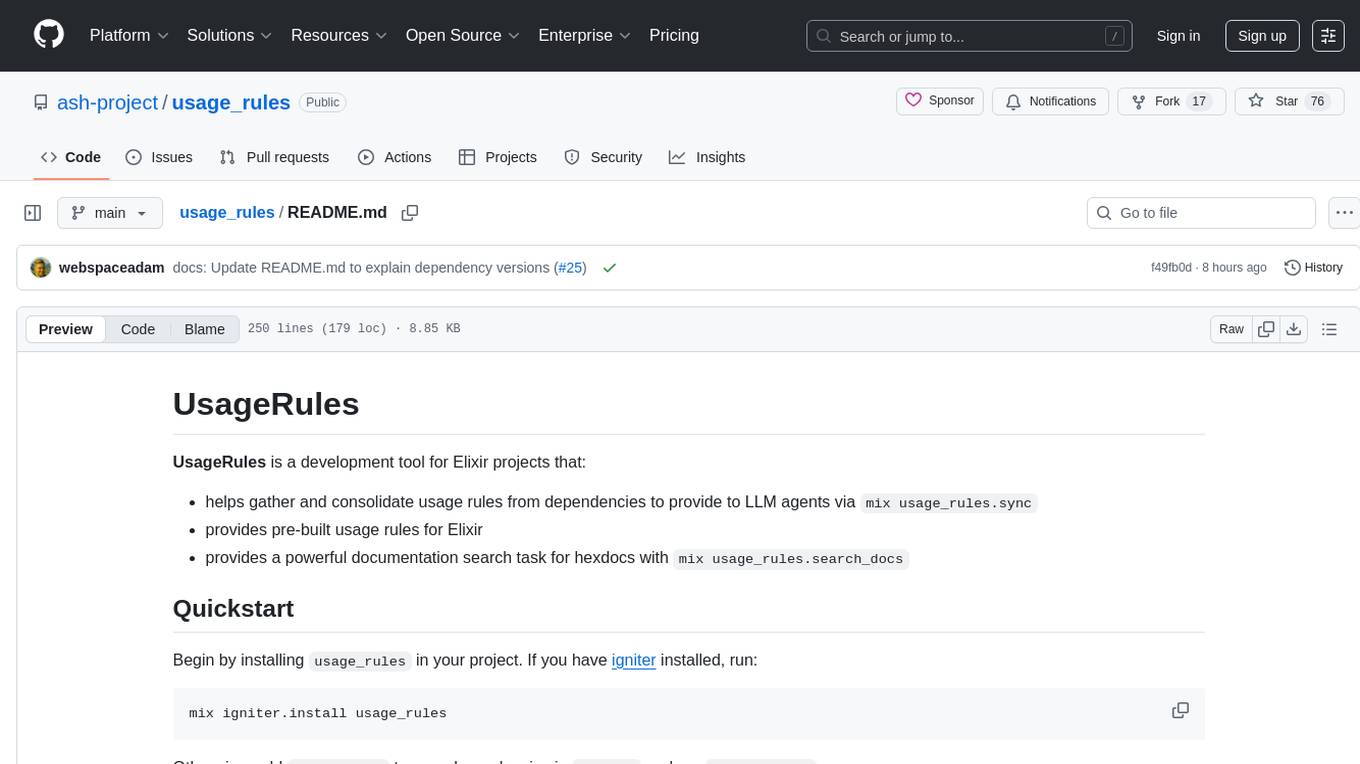
Task: Copy README.md file path icon
Action: pos(409,213)
